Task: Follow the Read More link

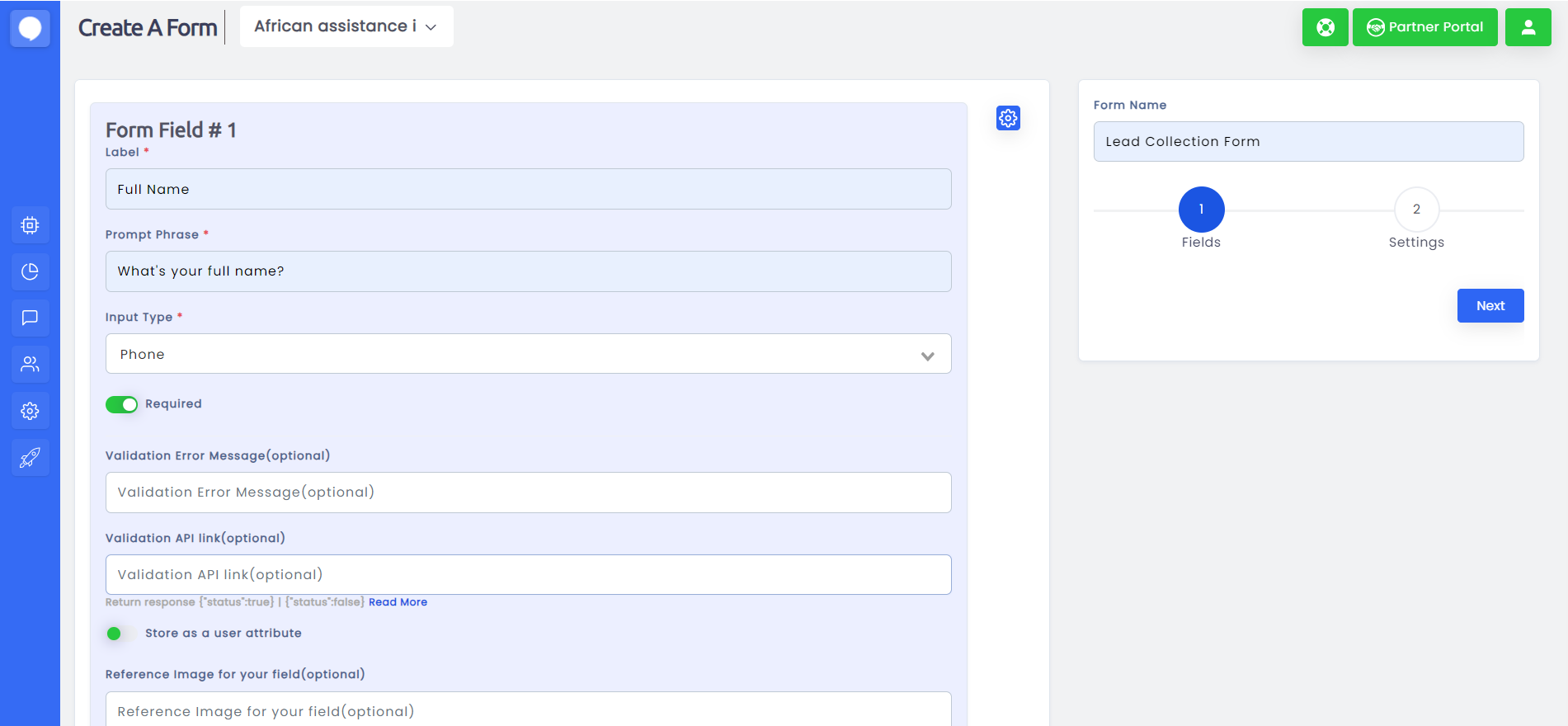Action: [398, 602]
